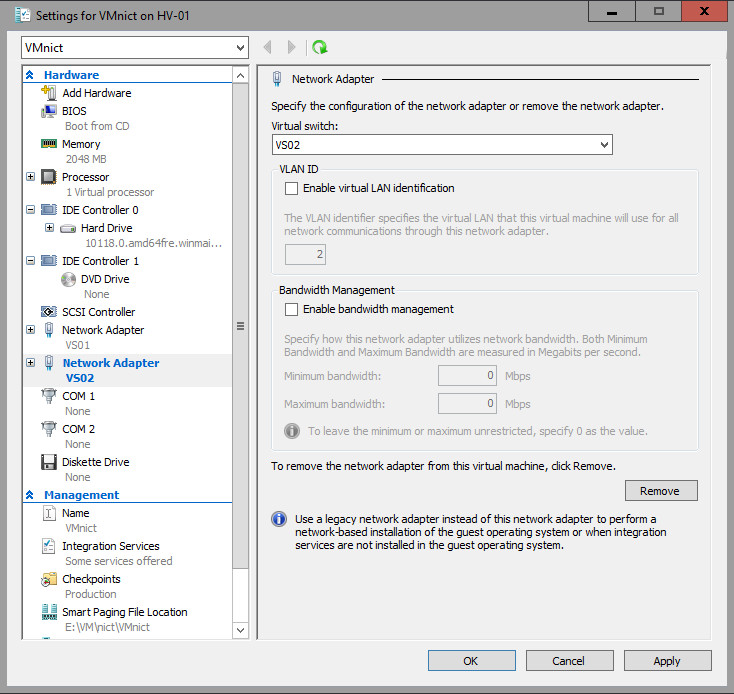734x694 pixels.
Task: Enable bandwidth management checkbox
Action: pos(291,309)
